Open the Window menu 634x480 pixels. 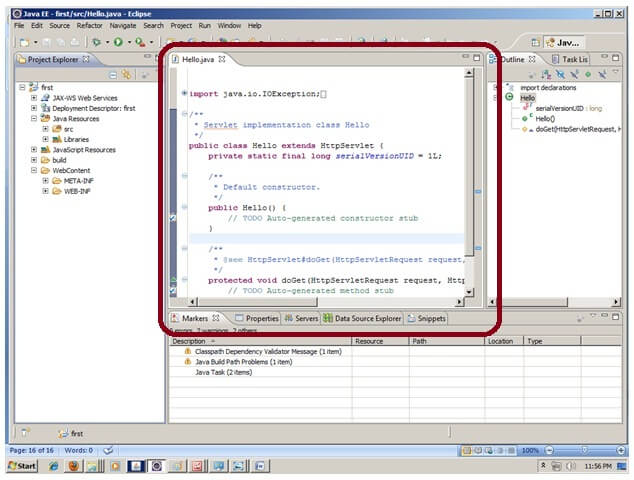229,25
